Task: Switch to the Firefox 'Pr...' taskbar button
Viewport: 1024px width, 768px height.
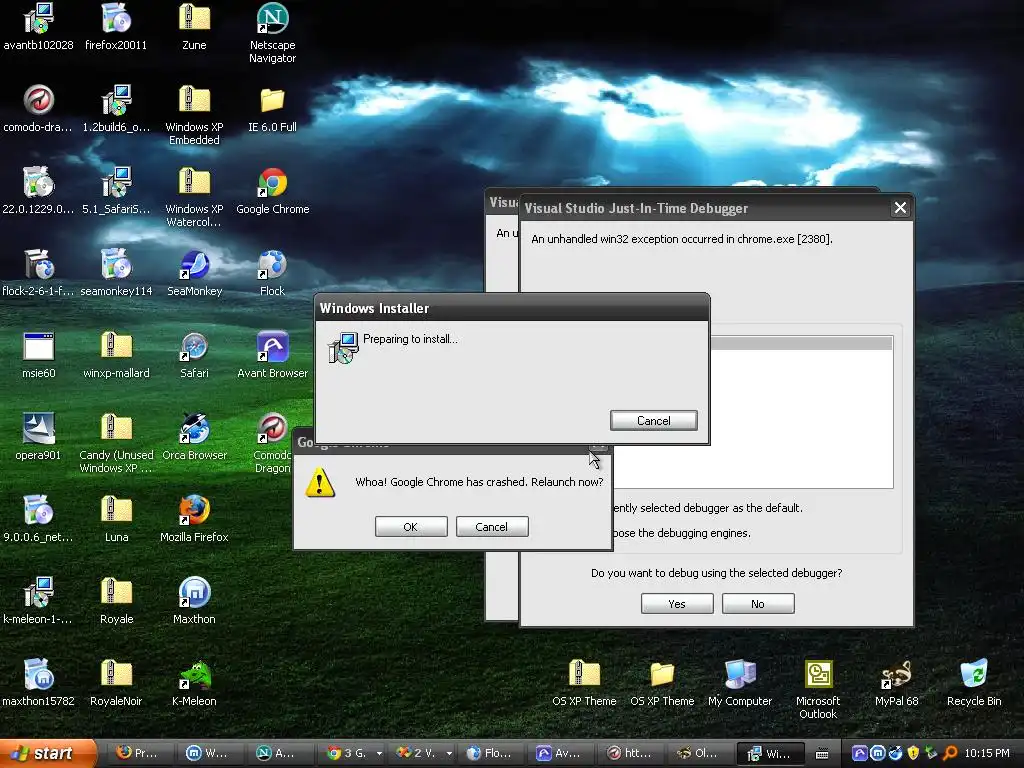Action: [x=137, y=753]
